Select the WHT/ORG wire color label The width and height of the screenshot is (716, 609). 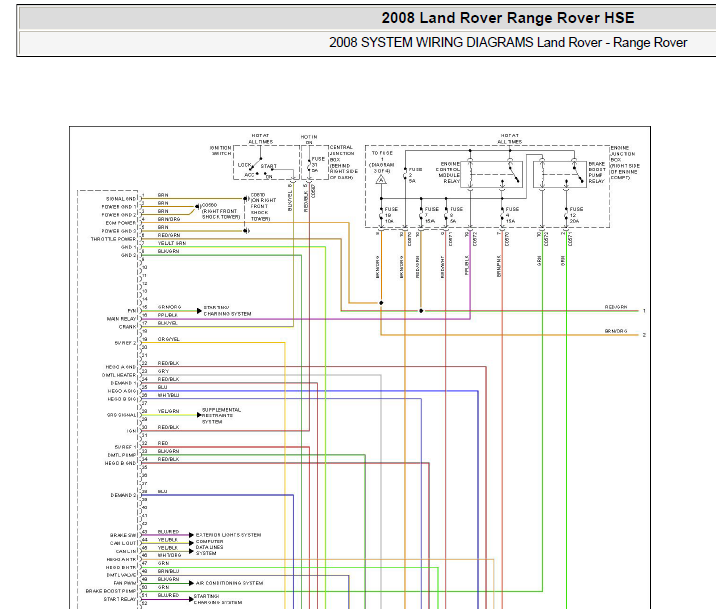click(169, 555)
